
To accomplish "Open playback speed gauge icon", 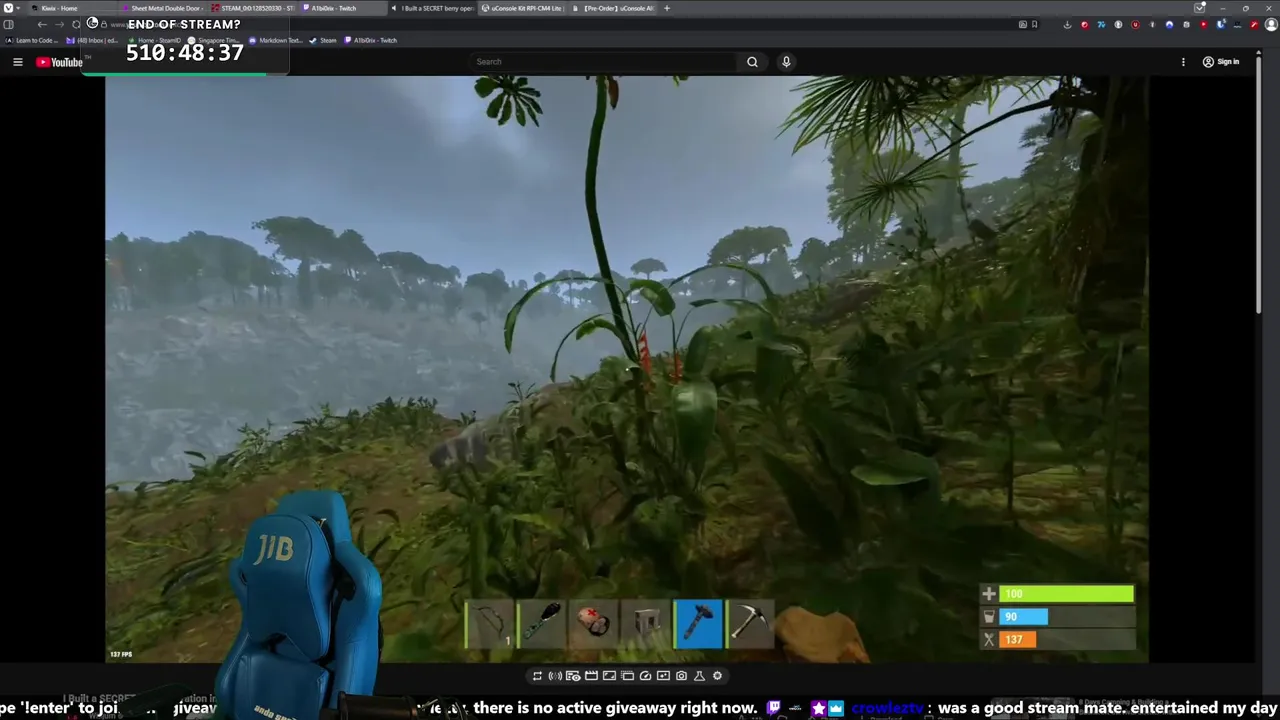I will [x=645, y=676].
